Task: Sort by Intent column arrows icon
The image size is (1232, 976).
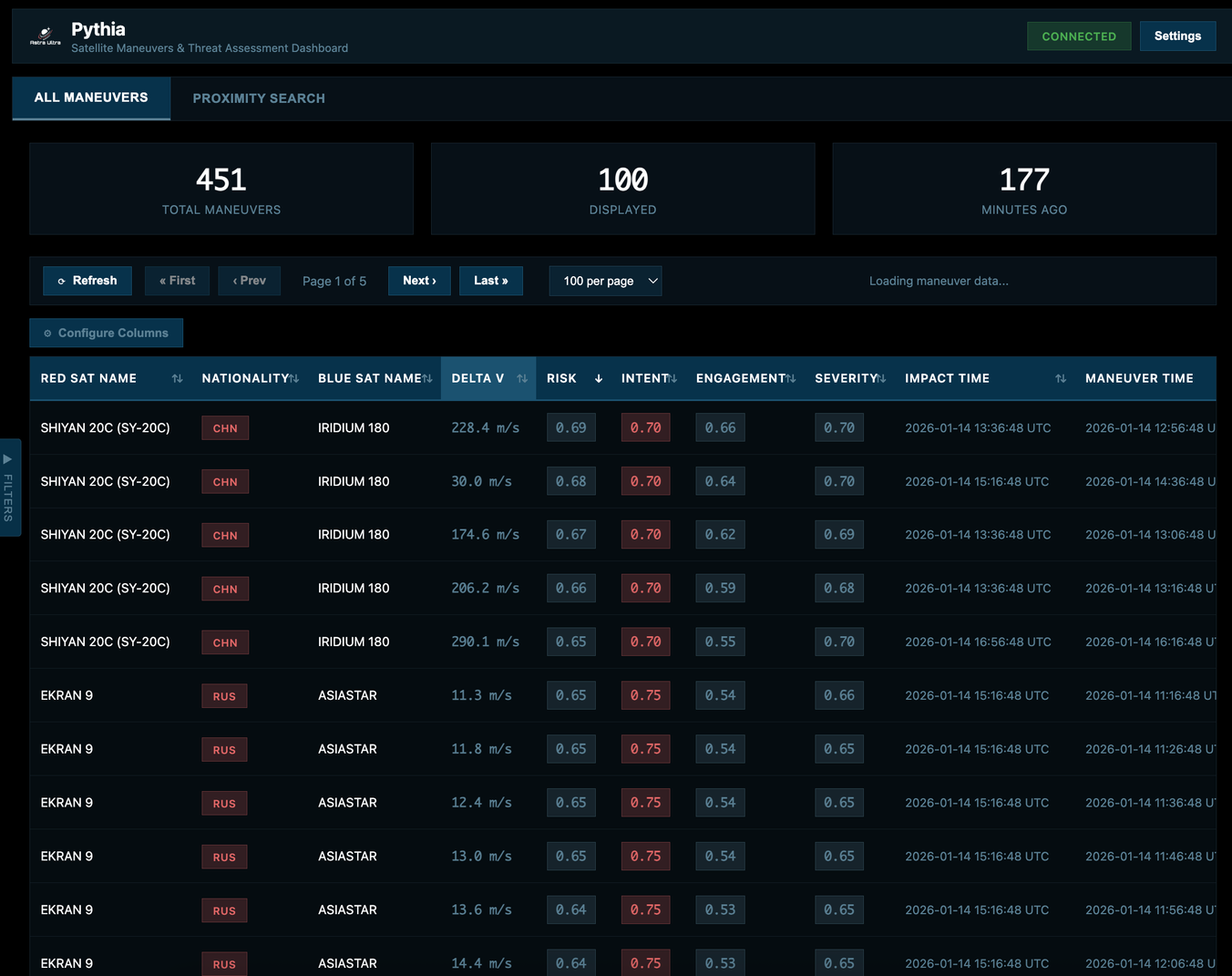Action: [672, 378]
